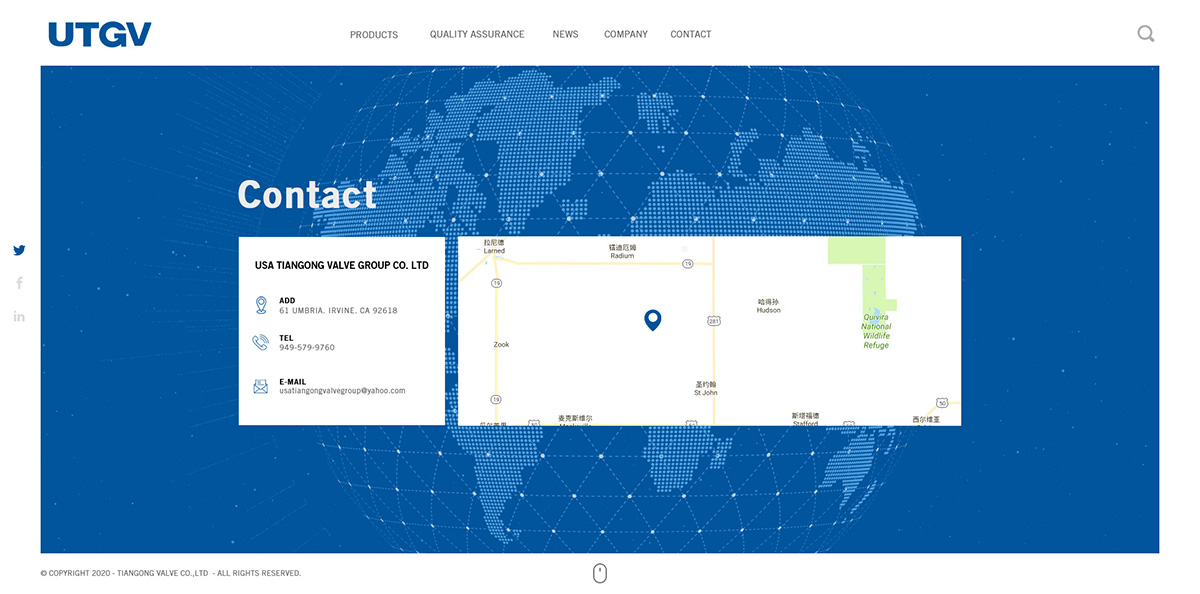
Task: Click the phone number 949-579-9760
Action: tap(307, 348)
